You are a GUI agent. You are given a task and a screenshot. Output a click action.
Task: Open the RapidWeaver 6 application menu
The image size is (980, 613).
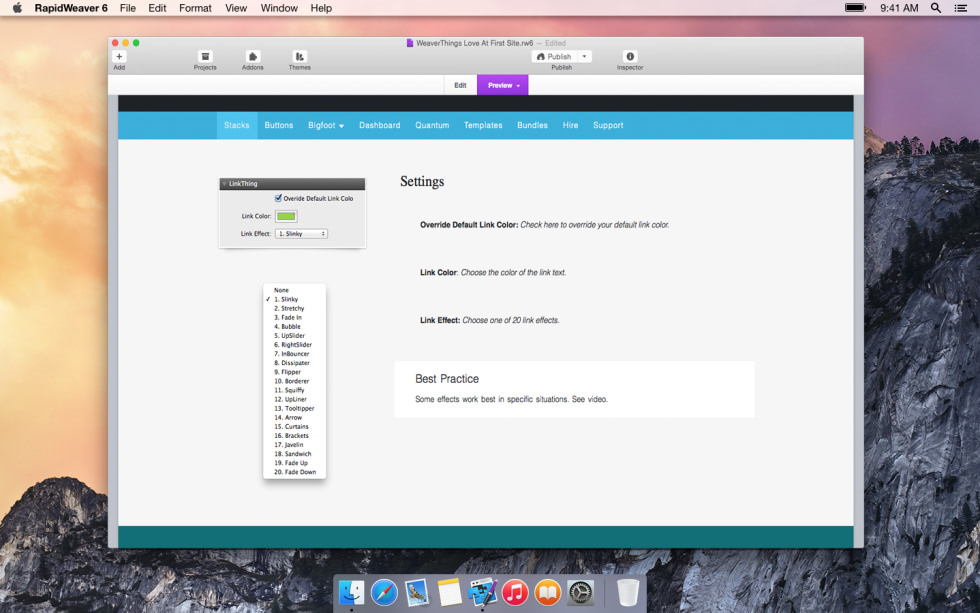coord(71,8)
